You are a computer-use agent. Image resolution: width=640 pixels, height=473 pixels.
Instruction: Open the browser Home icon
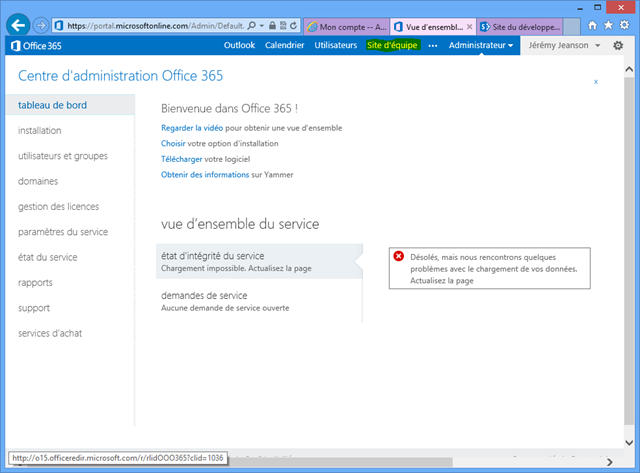coord(592,25)
